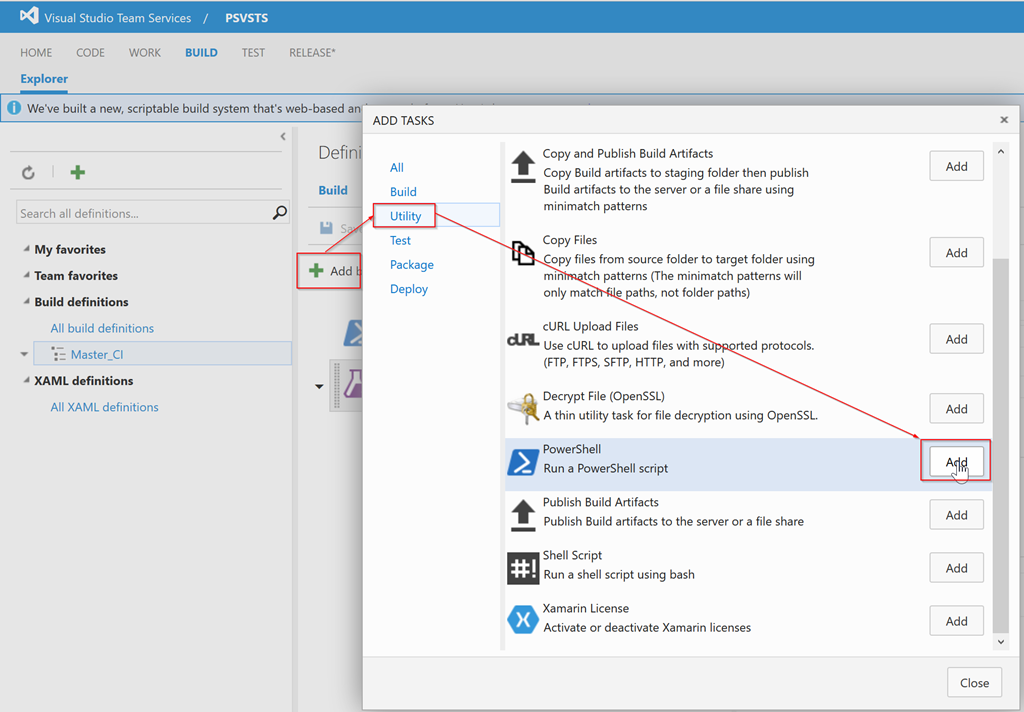This screenshot has height=712, width=1024.
Task: Click the refresh definitions icon
Action: click(28, 173)
